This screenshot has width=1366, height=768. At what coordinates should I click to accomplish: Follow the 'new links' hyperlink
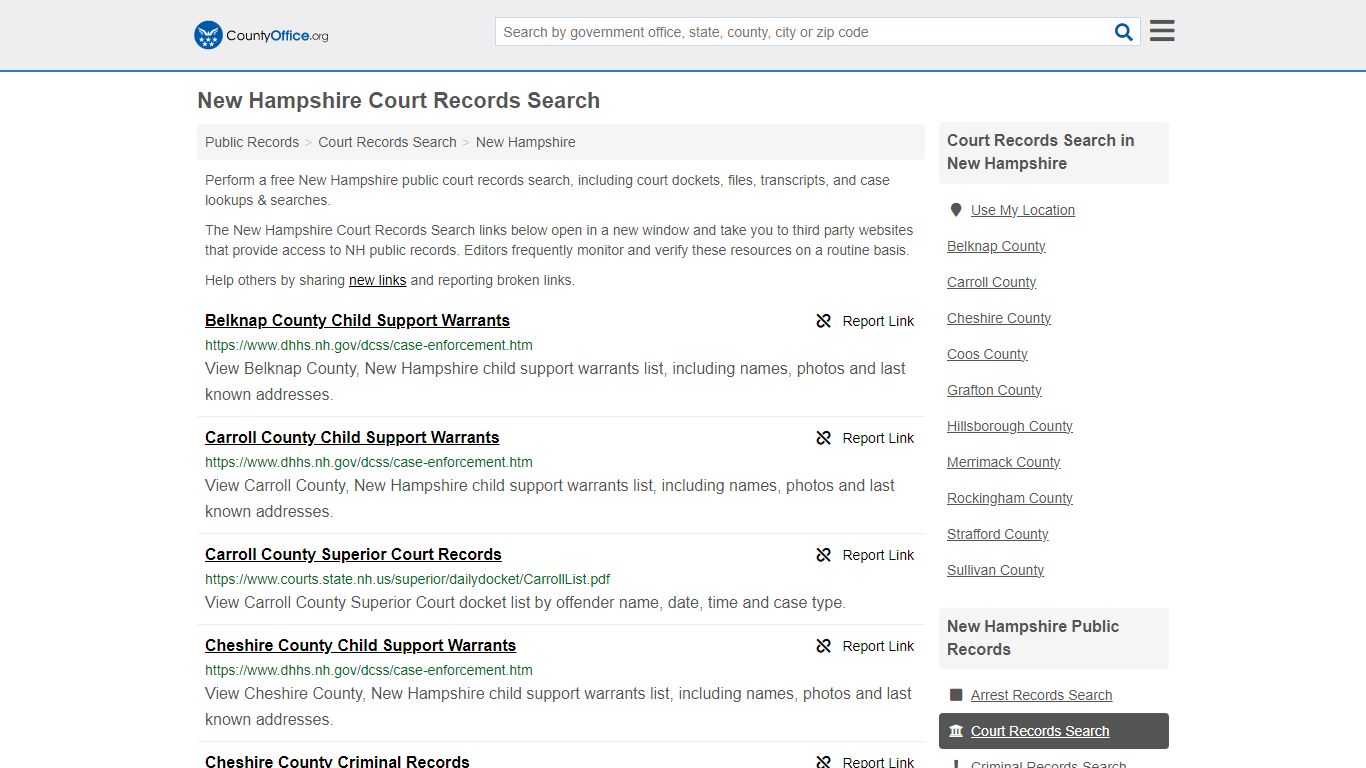click(x=378, y=280)
